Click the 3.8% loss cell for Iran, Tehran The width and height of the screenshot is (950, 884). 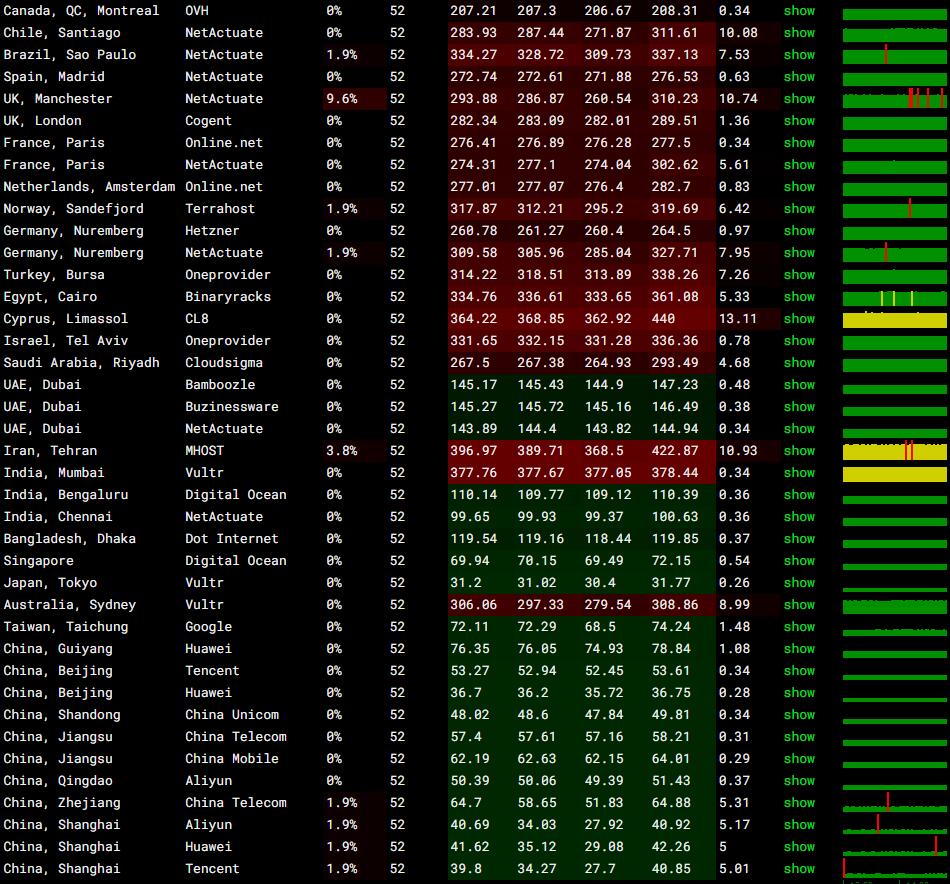tap(354, 451)
